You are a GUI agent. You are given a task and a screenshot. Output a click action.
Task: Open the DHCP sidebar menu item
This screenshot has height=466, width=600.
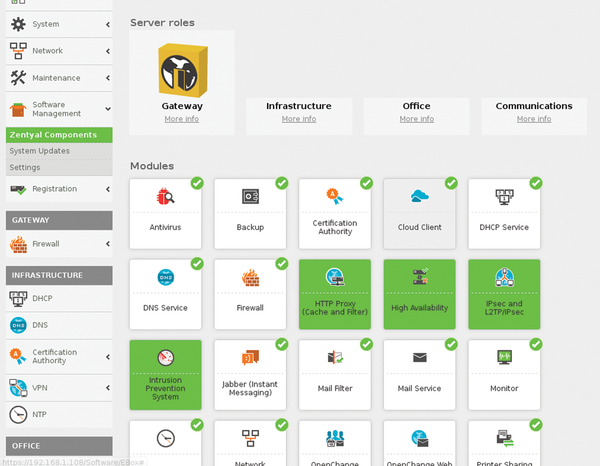point(59,298)
